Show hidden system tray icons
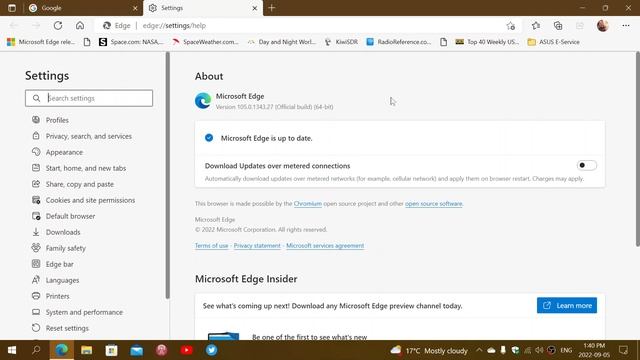 479,350
